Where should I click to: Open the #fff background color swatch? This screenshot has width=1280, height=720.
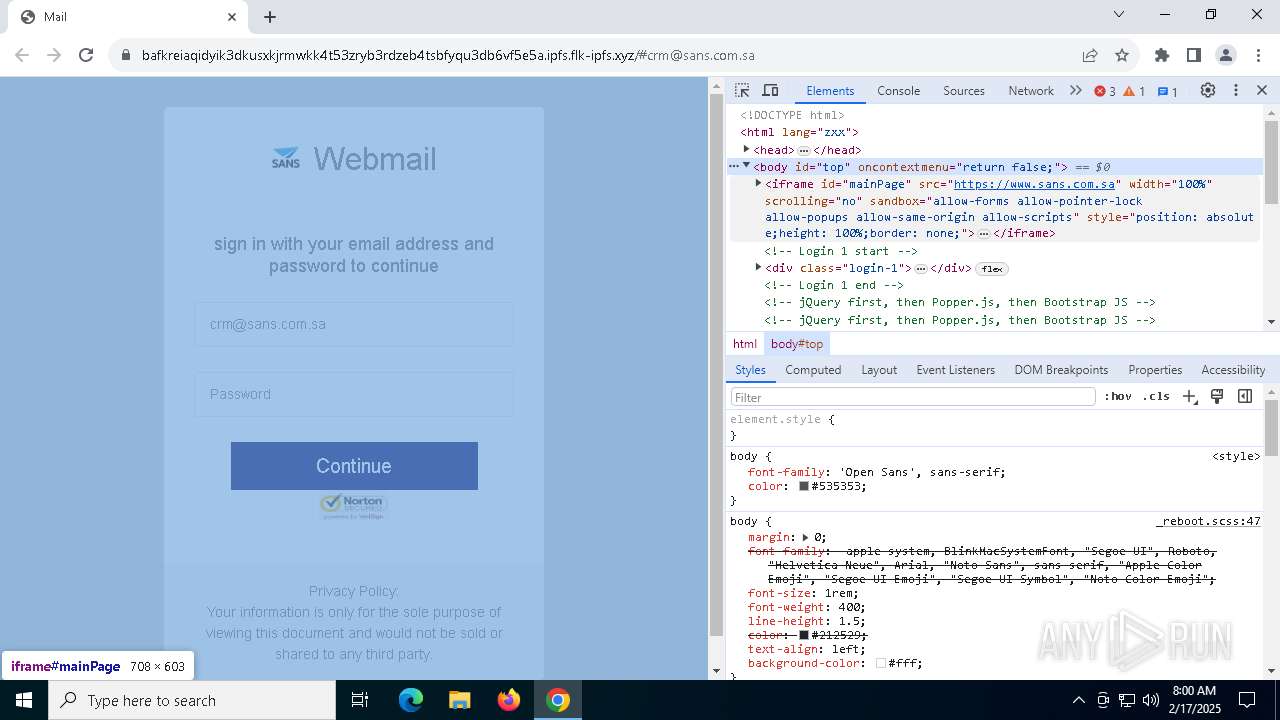[x=880, y=663]
